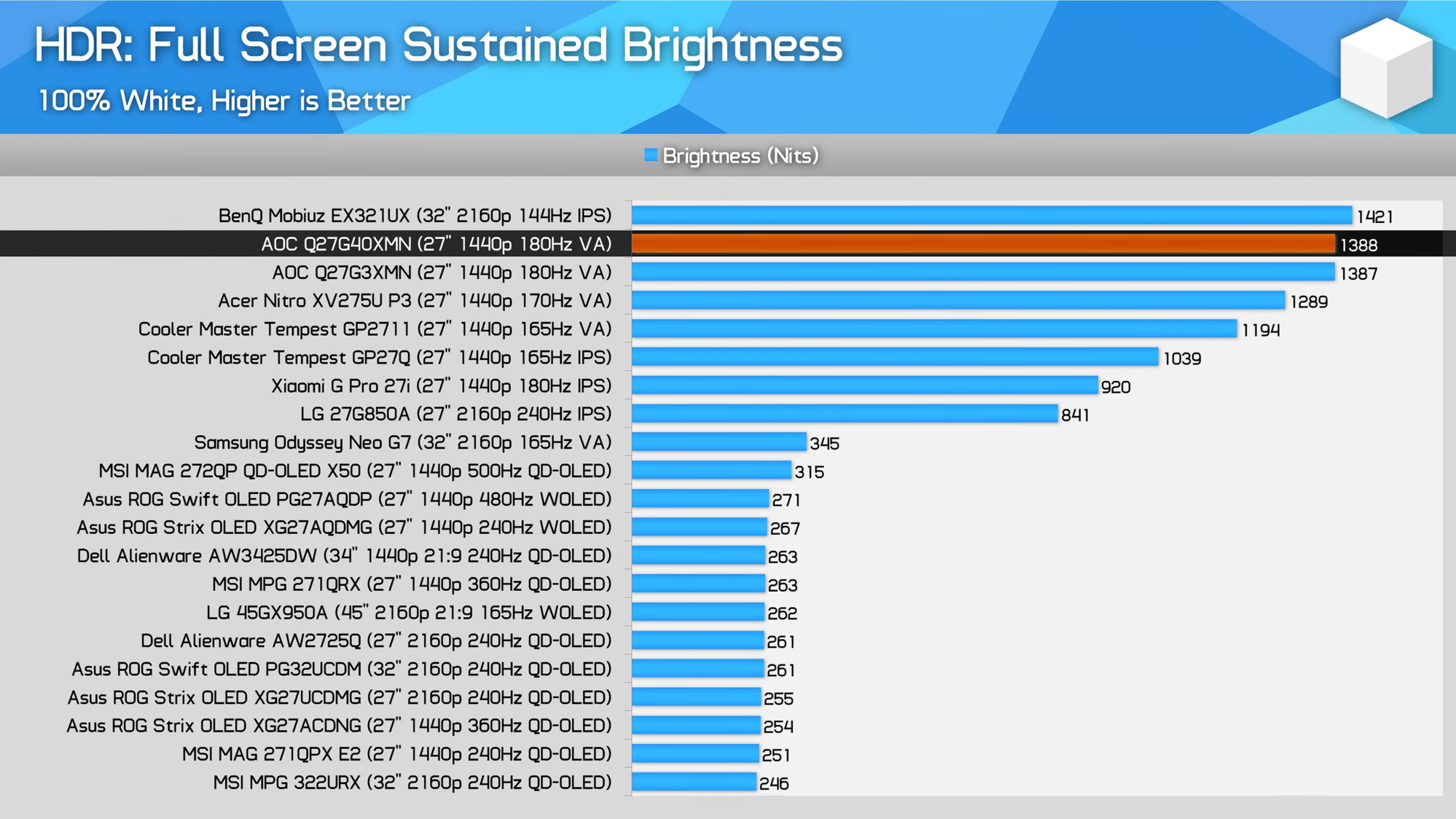The width and height of the screenshot is (1456, 819).
Task: Select the Xiaomi G Pro 27i label
Action: coord(441,386)
